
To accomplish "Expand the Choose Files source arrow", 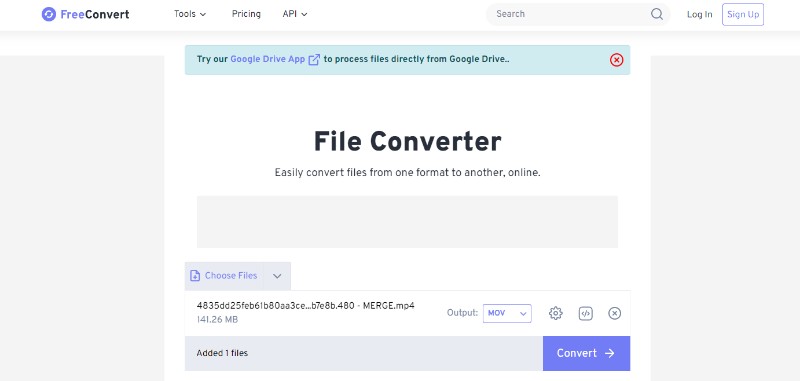I will click(x=277, y=276).
